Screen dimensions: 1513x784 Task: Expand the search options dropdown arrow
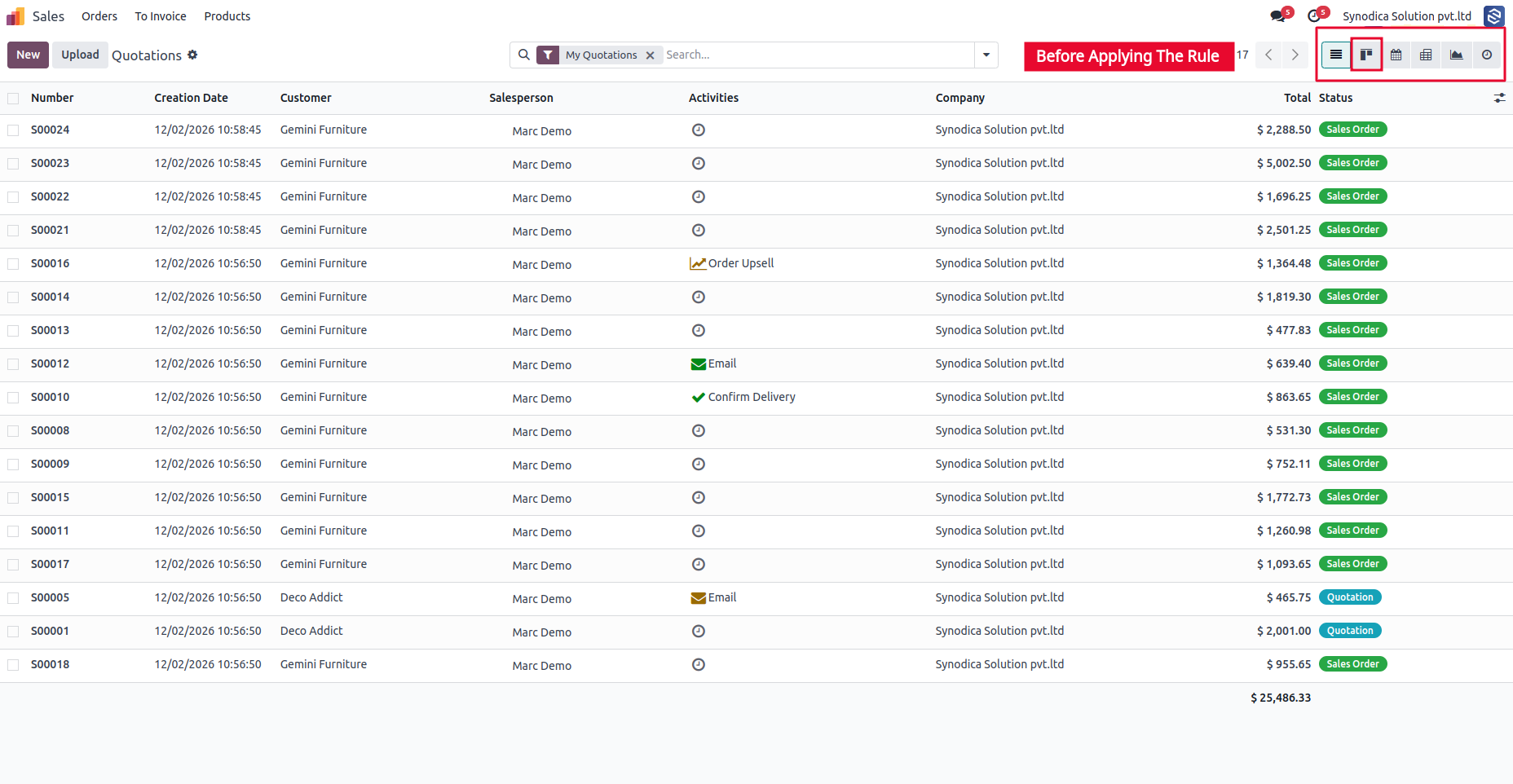986,55
